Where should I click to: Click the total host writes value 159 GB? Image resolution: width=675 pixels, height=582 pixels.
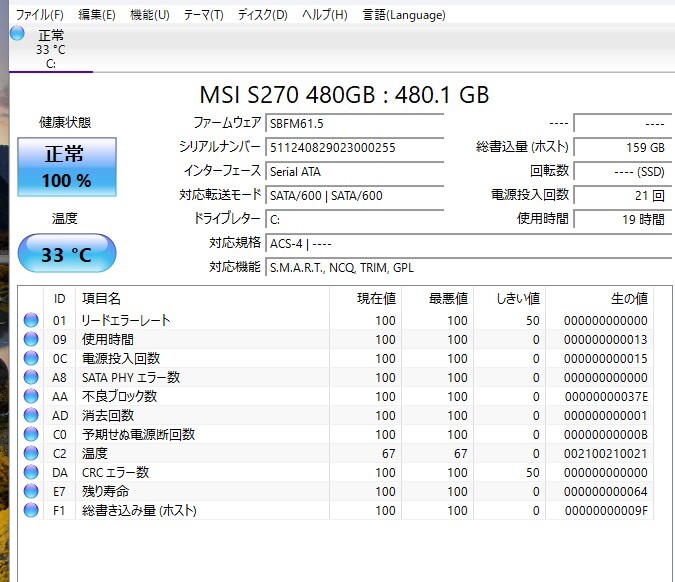[x=622, y=148]
